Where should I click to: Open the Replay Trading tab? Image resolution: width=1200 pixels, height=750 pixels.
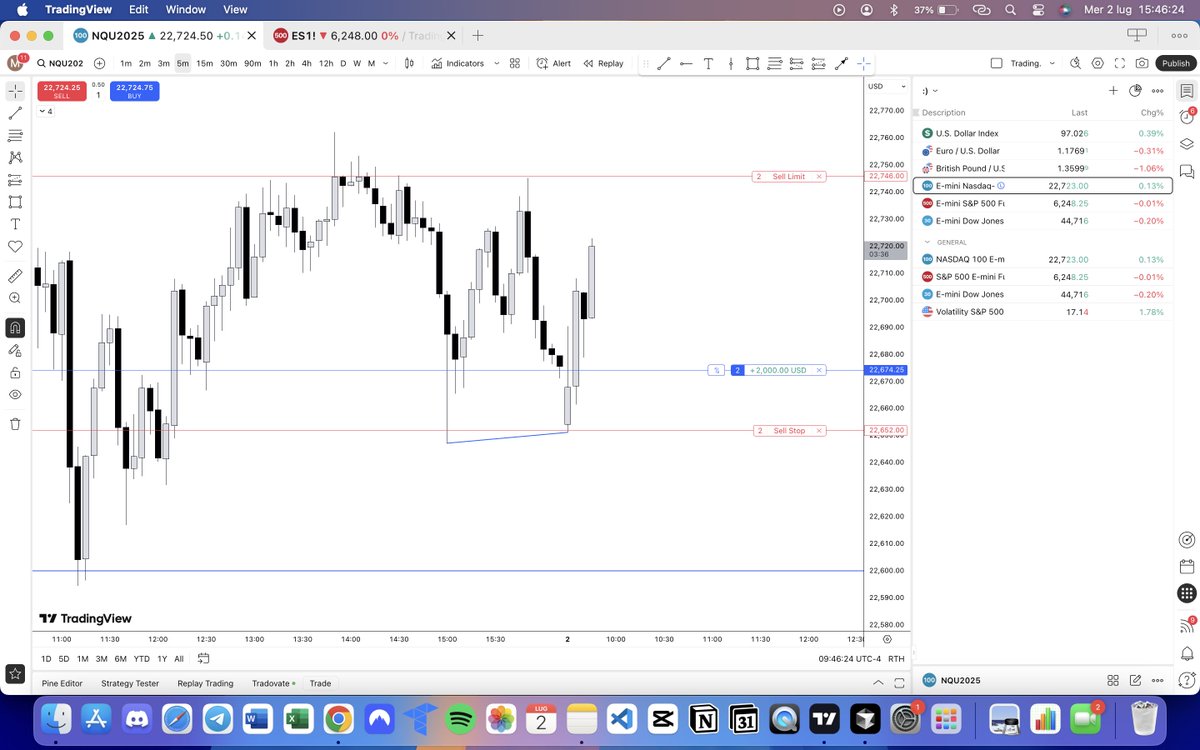click(205, 684)
